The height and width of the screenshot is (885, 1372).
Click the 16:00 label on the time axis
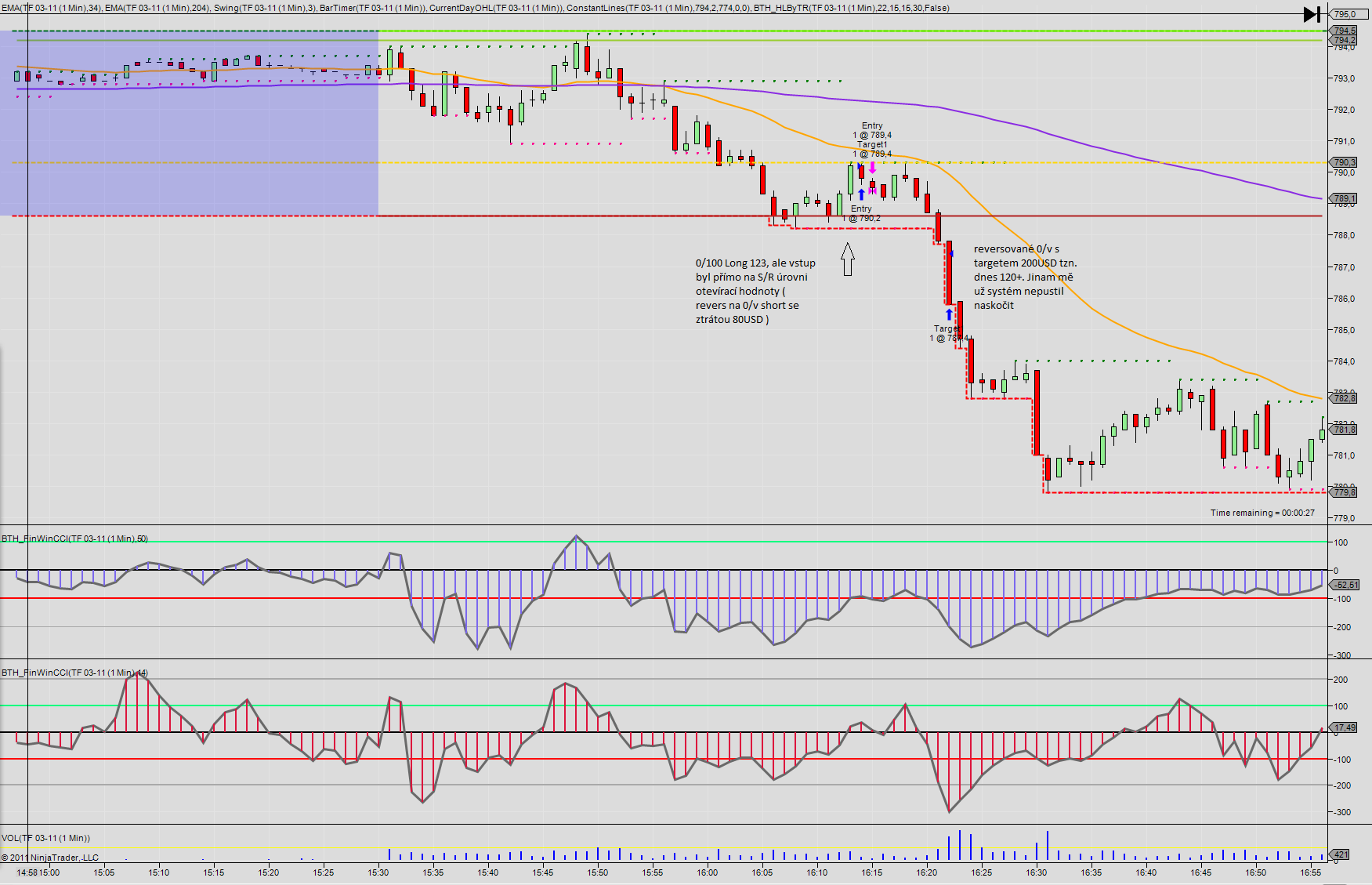coord(708,872)
